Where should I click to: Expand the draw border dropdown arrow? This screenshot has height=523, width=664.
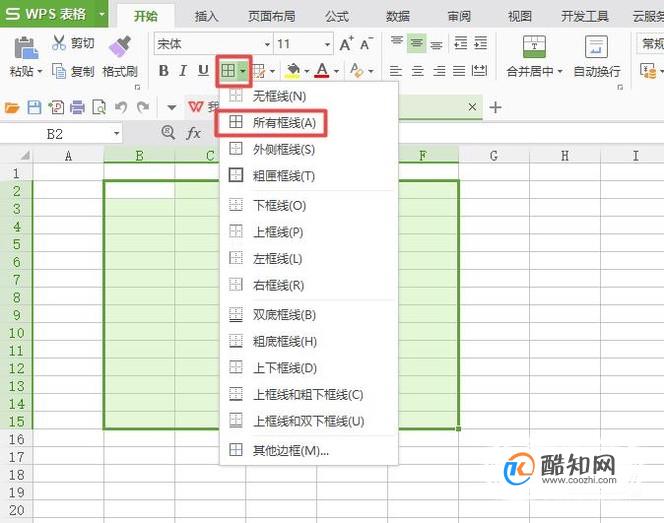coord(272,71)
